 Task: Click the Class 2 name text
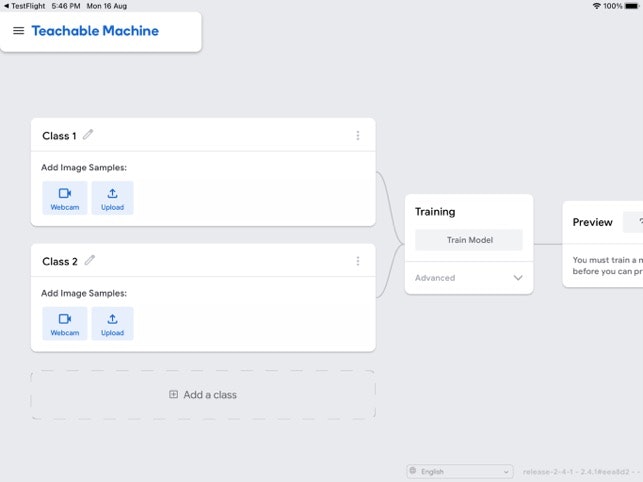click(x=60, y=261)
